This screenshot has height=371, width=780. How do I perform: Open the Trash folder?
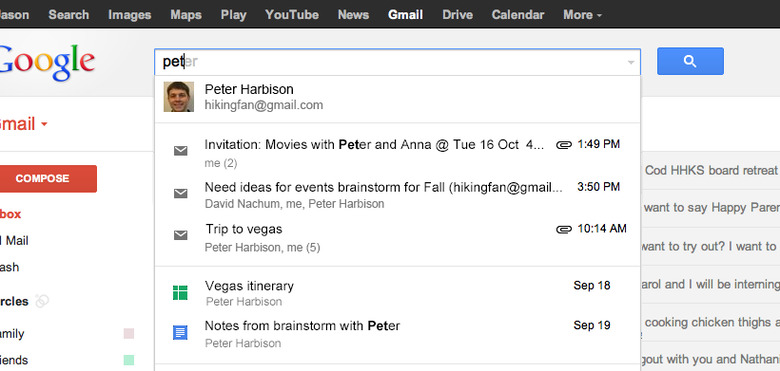click(9, 267)
